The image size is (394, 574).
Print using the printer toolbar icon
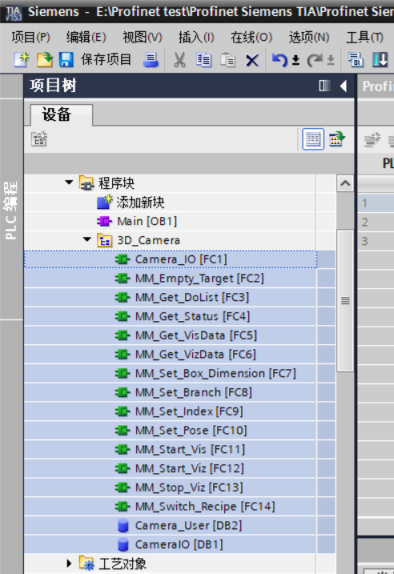pyautogui.click(x=150, y=60)
